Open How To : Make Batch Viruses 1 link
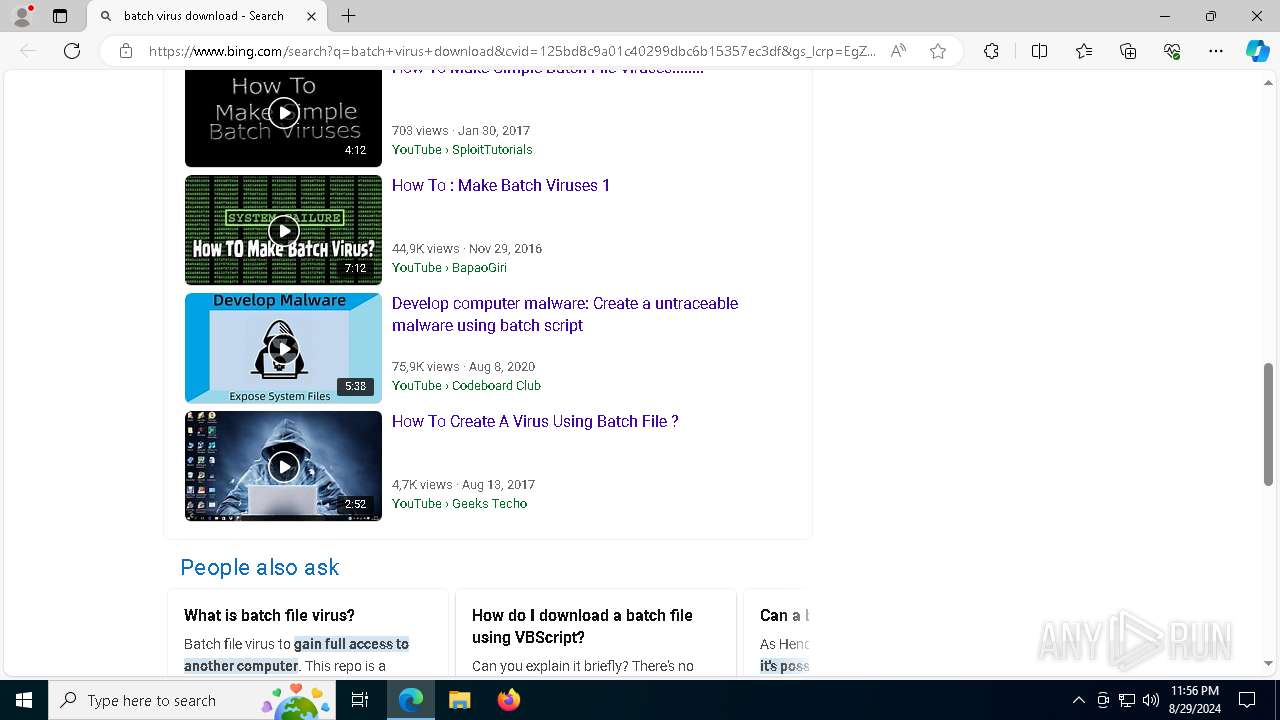The height and width of the screenshot is (720, 1280). pyautogui.click(x=501, y=185)
